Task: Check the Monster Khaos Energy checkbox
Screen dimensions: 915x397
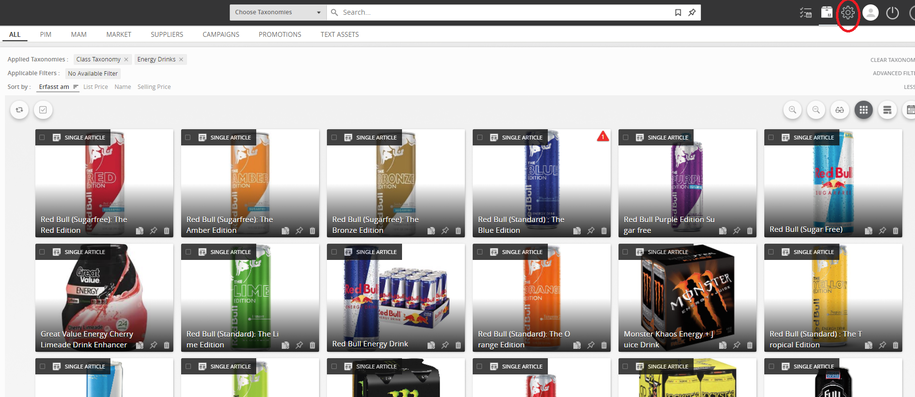Action: click(626, 252)
